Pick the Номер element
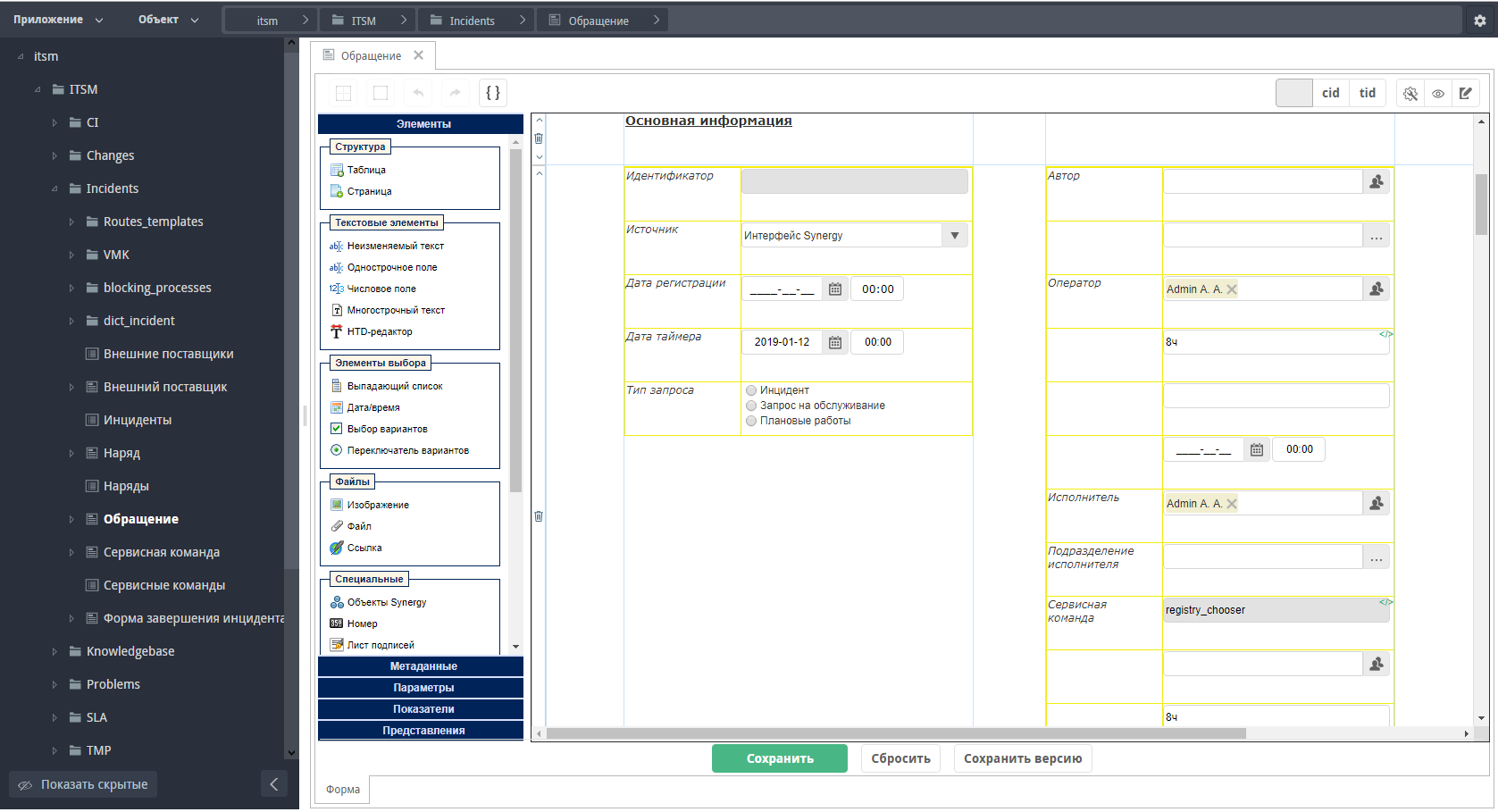This screenshot has height=812, width=1498. click(354, 624)
